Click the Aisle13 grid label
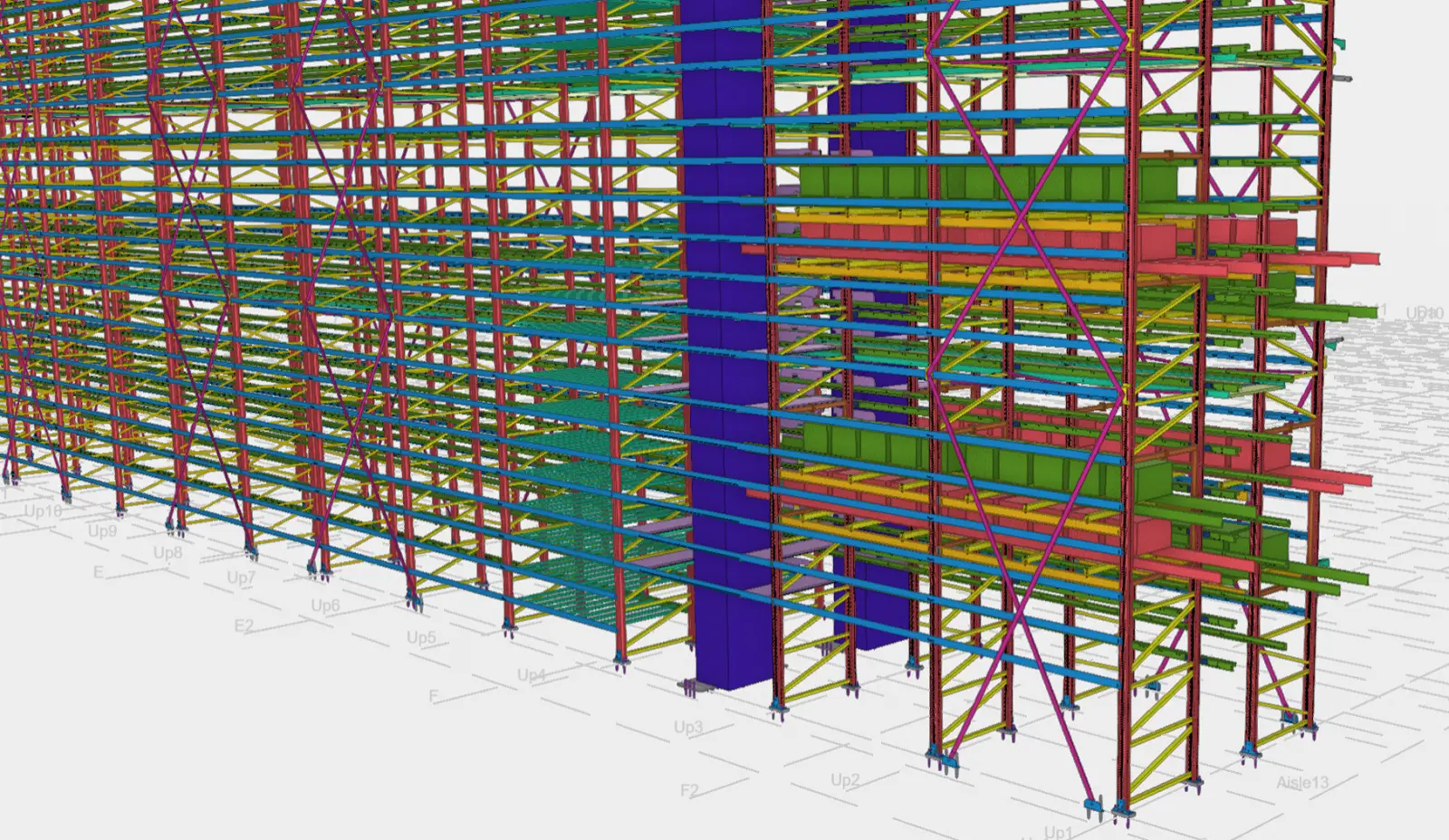1449x840 pixels. 1302,783
